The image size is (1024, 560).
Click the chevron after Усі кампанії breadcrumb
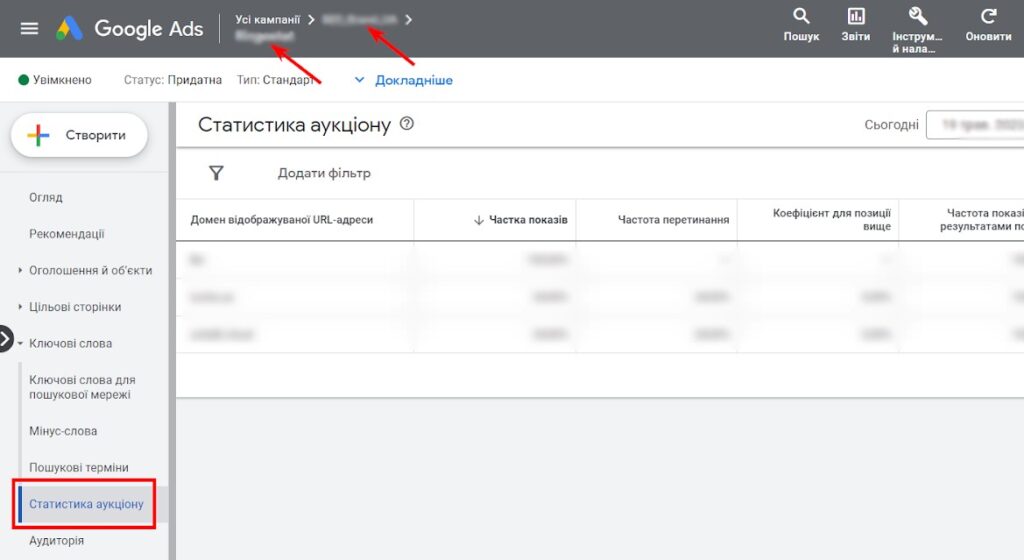312,20
